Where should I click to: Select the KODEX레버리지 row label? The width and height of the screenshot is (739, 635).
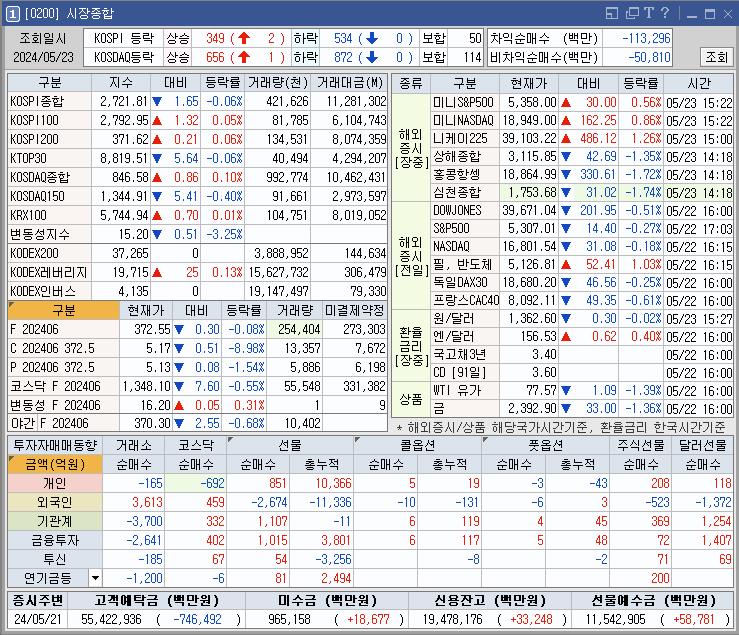point(49,272)
